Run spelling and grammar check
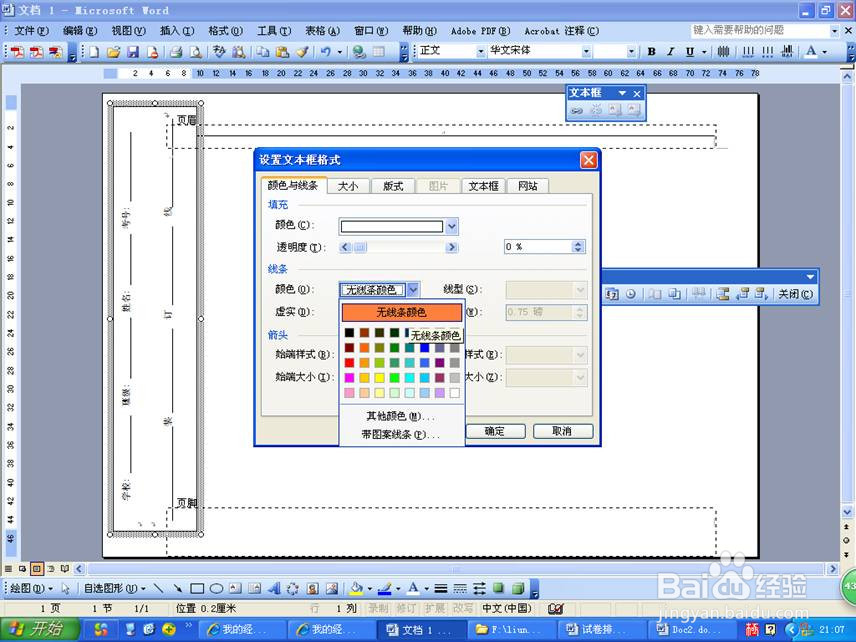 pos(219,52)
